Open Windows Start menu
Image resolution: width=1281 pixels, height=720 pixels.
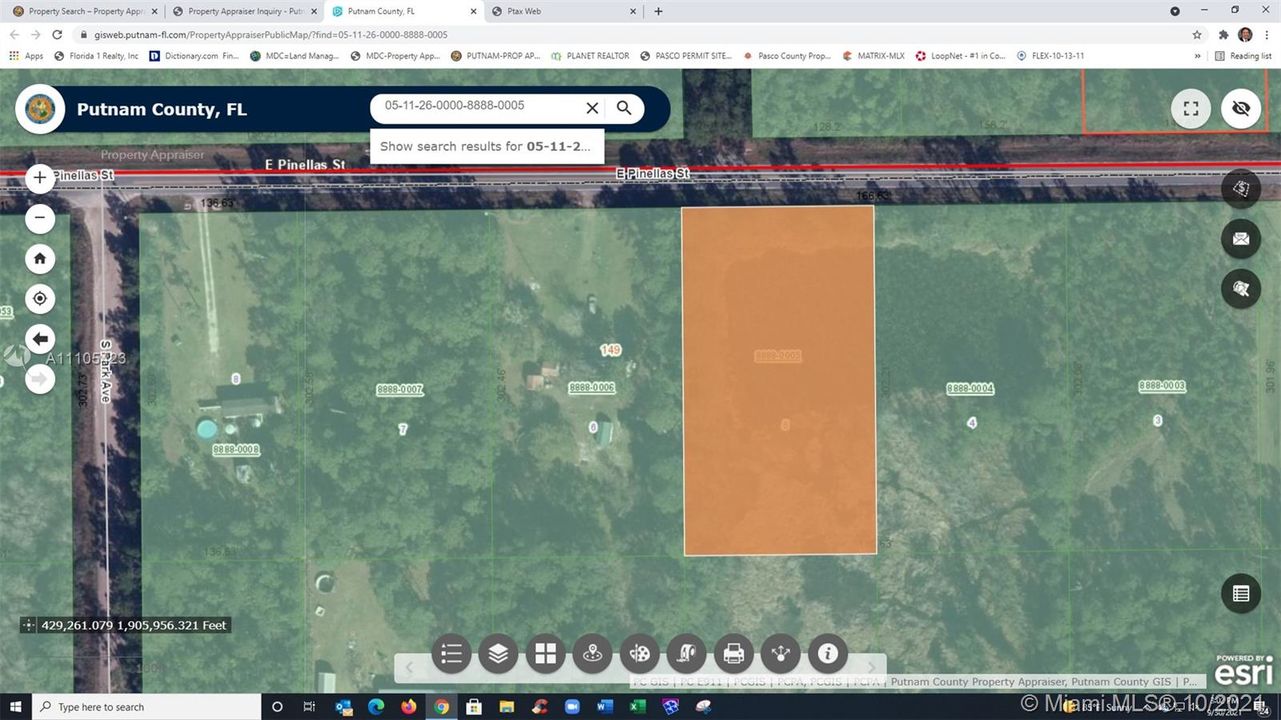point(16,707)
